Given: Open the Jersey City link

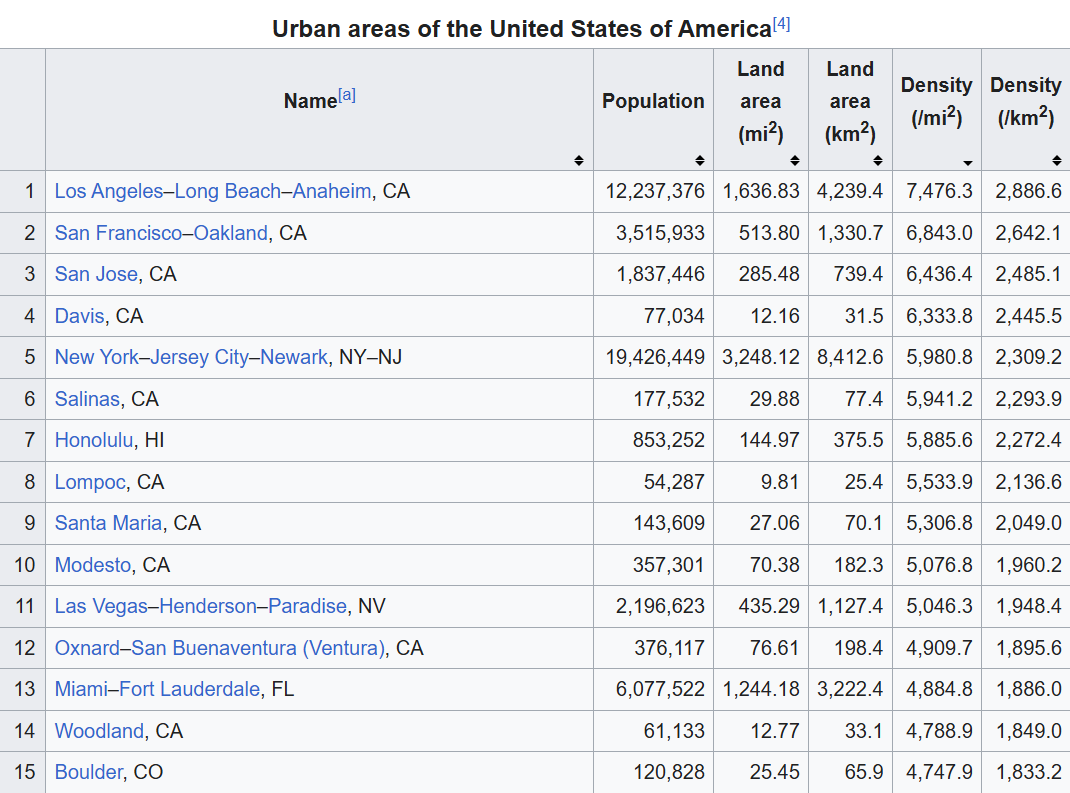Looking at the screenshot, I should 199,357.
